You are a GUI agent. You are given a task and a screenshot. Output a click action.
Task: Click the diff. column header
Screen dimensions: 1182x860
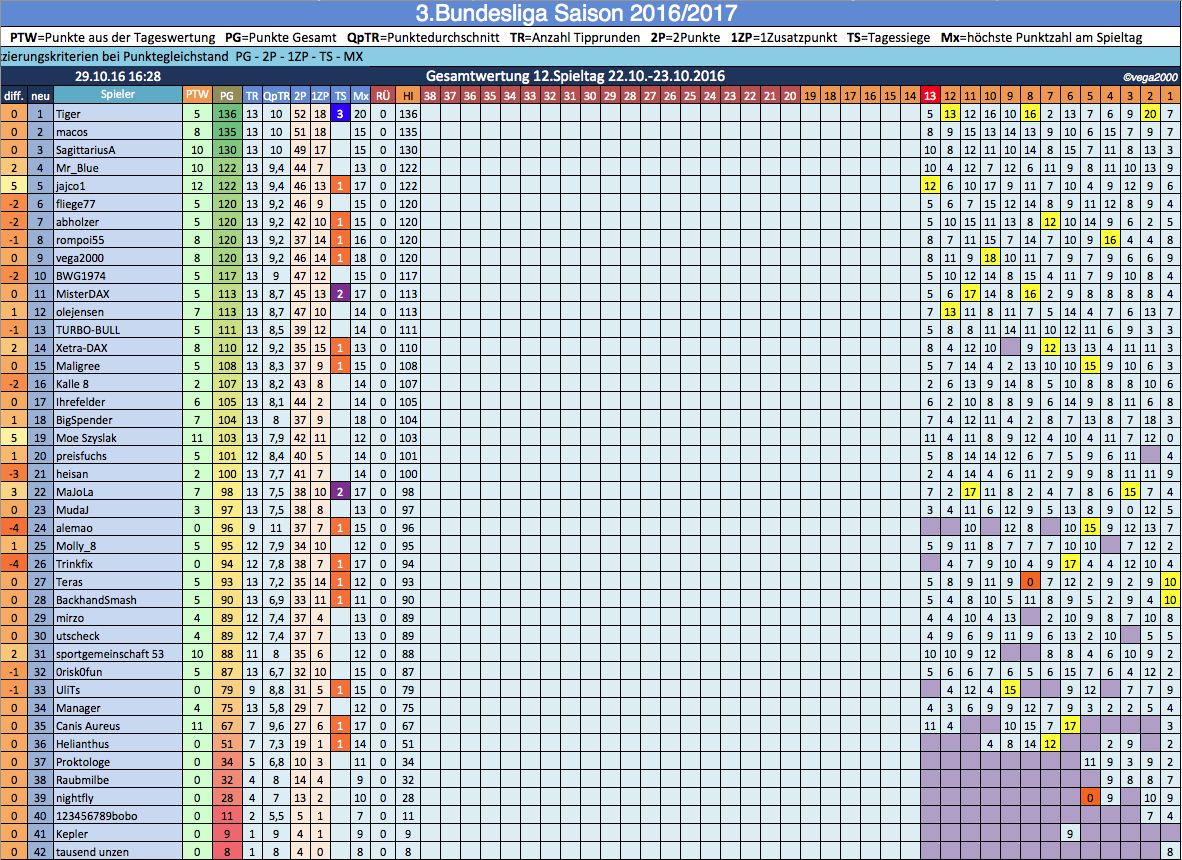[x=14, y=95]
